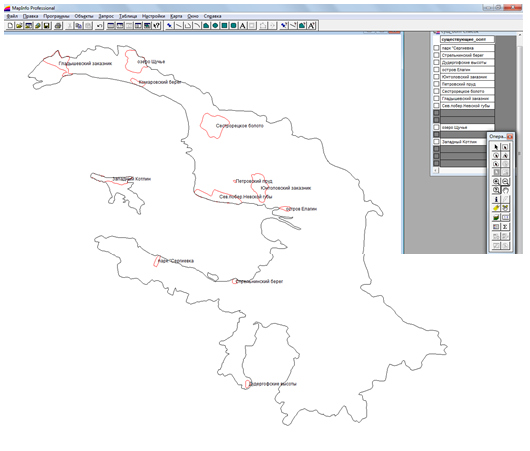Image resolution: width=530 pixels, height=451 pixels.
Task: Click the 'Западный Котлин' list cell
Action: tap(463, 142)
